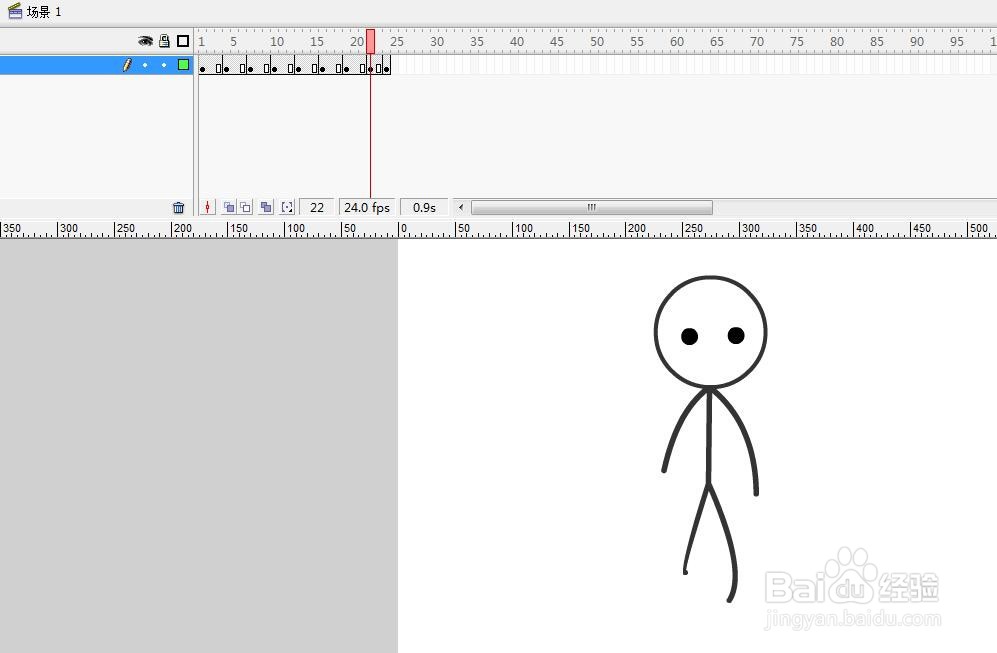The width and height of the screenshot is (997, 653).
Task: Click the elapsed time display 0.9s
Action: (423, 207)
